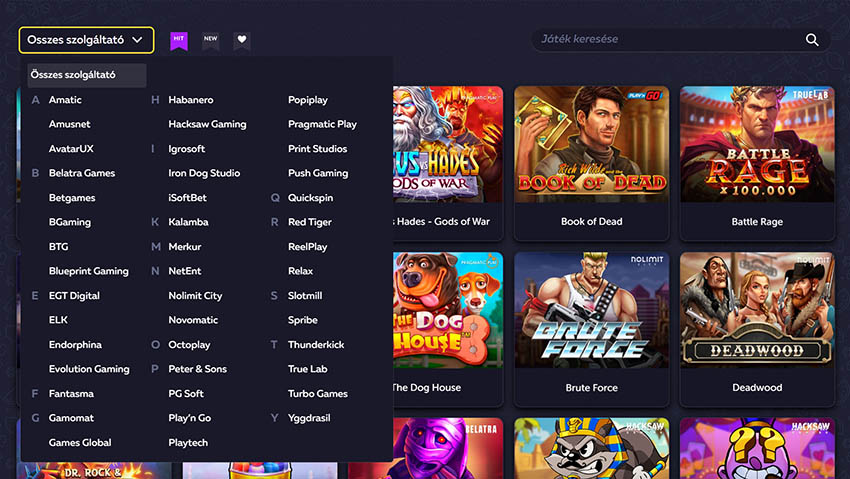
Task: Toggle the heart favorites filter
Action: 242,40
